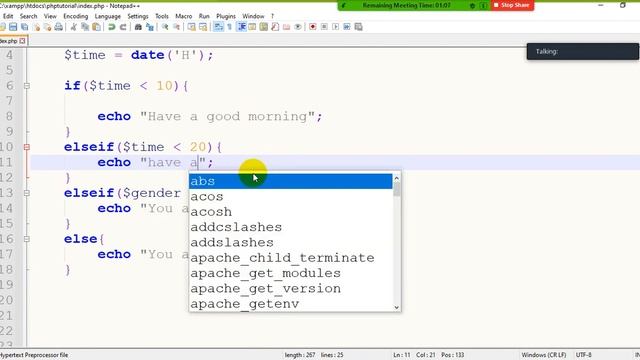Click Run Macro Multiple Times icon
This screenshot has width=640, height=360.
click(347, 27)
